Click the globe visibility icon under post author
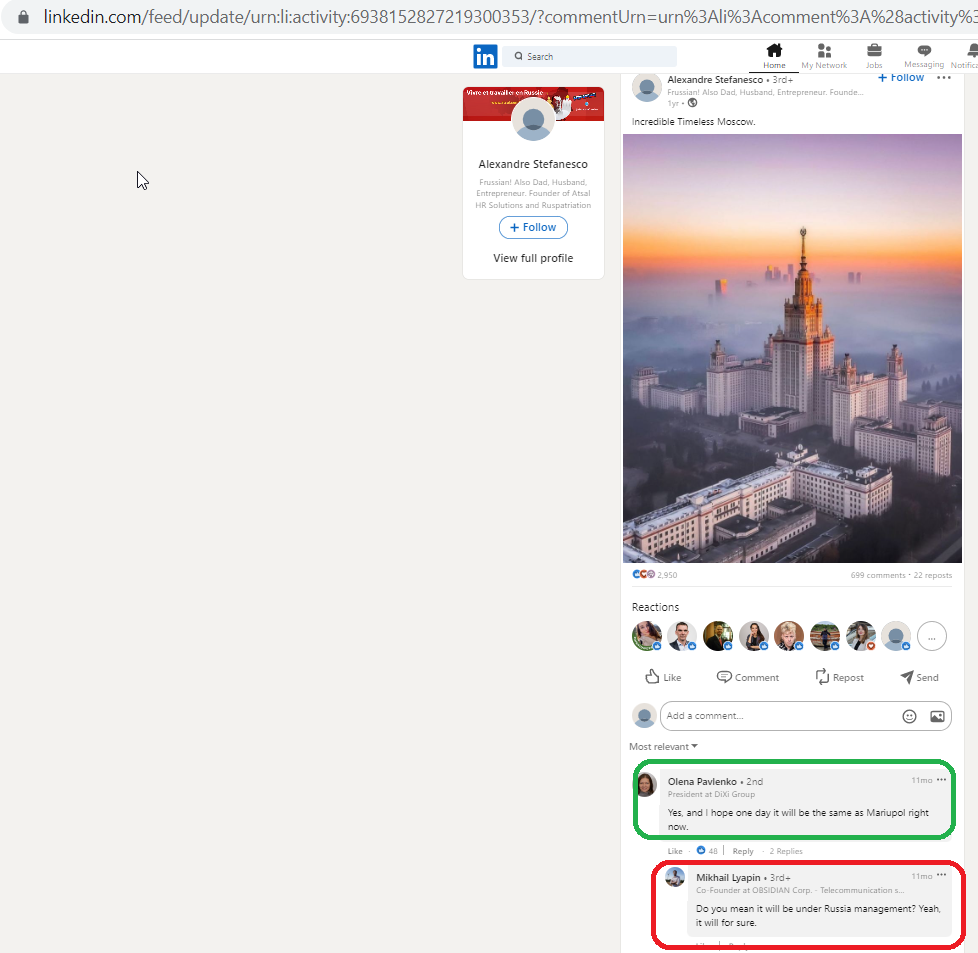Viewport: 978px width, 953px height. pyautogui.click(x=692, y=103)
